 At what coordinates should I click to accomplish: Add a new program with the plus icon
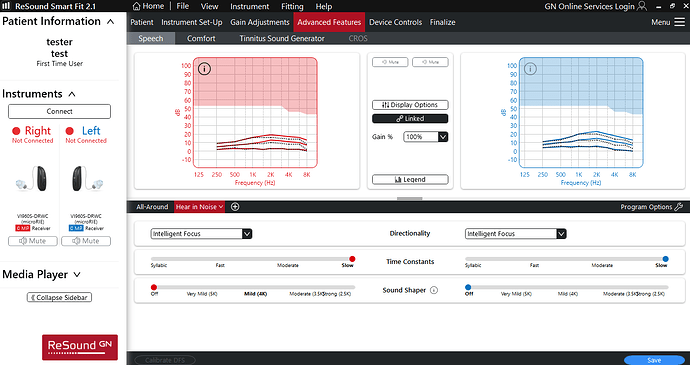[x=235, y=206]
